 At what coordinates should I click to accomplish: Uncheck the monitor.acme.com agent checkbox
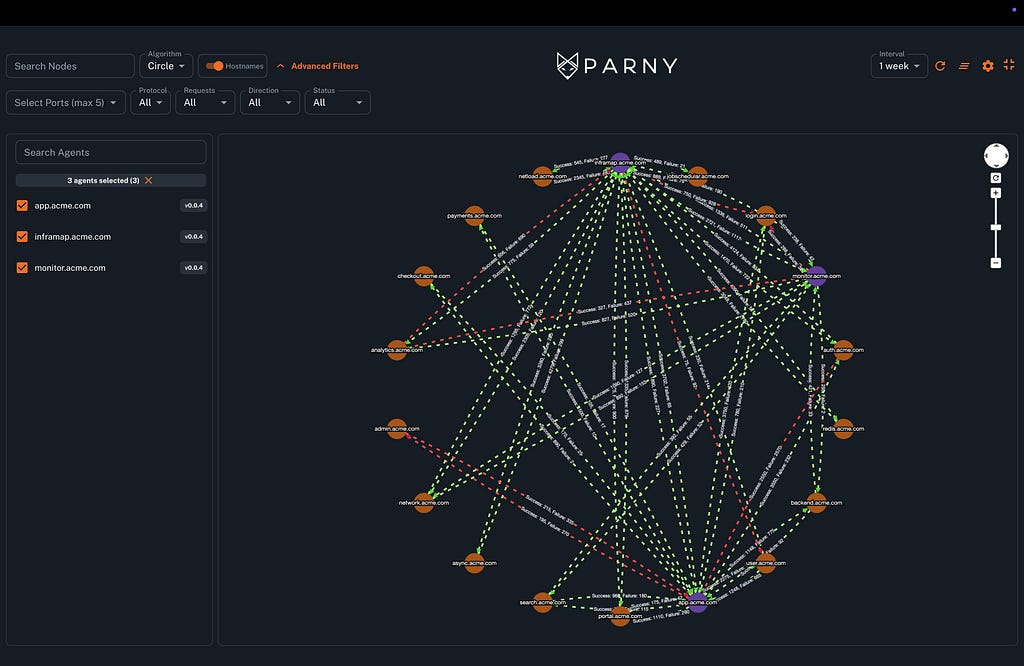click(22, 268)
